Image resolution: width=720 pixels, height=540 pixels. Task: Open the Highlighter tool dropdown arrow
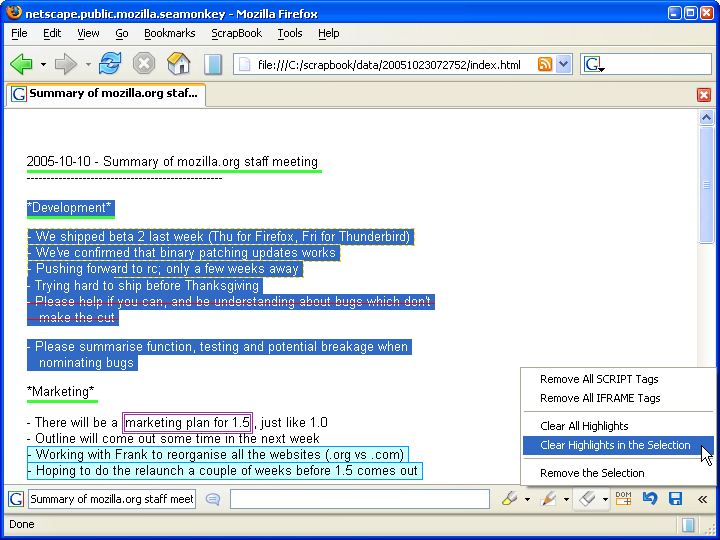[527, 500]
